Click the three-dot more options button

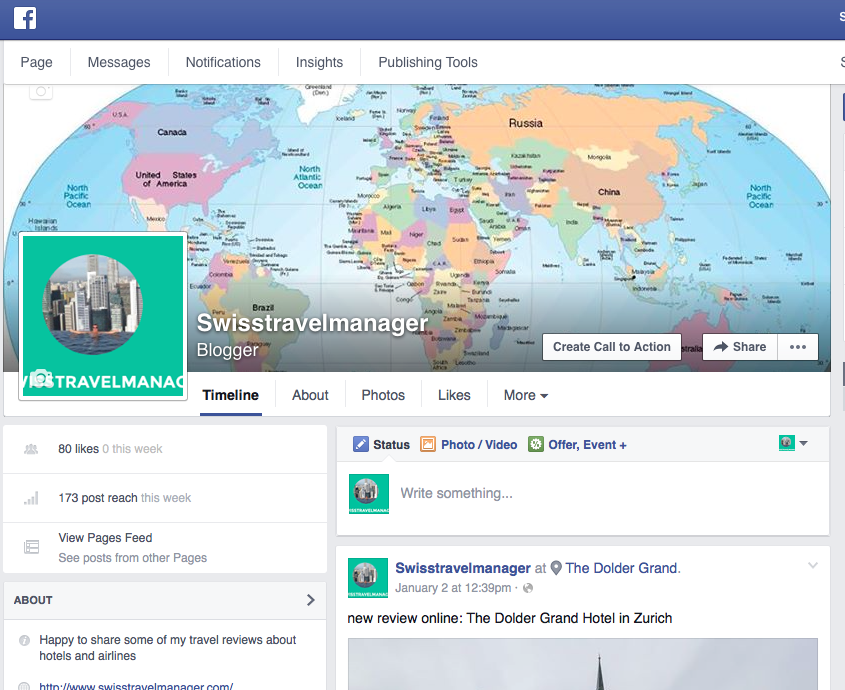[x=797, y=347]
